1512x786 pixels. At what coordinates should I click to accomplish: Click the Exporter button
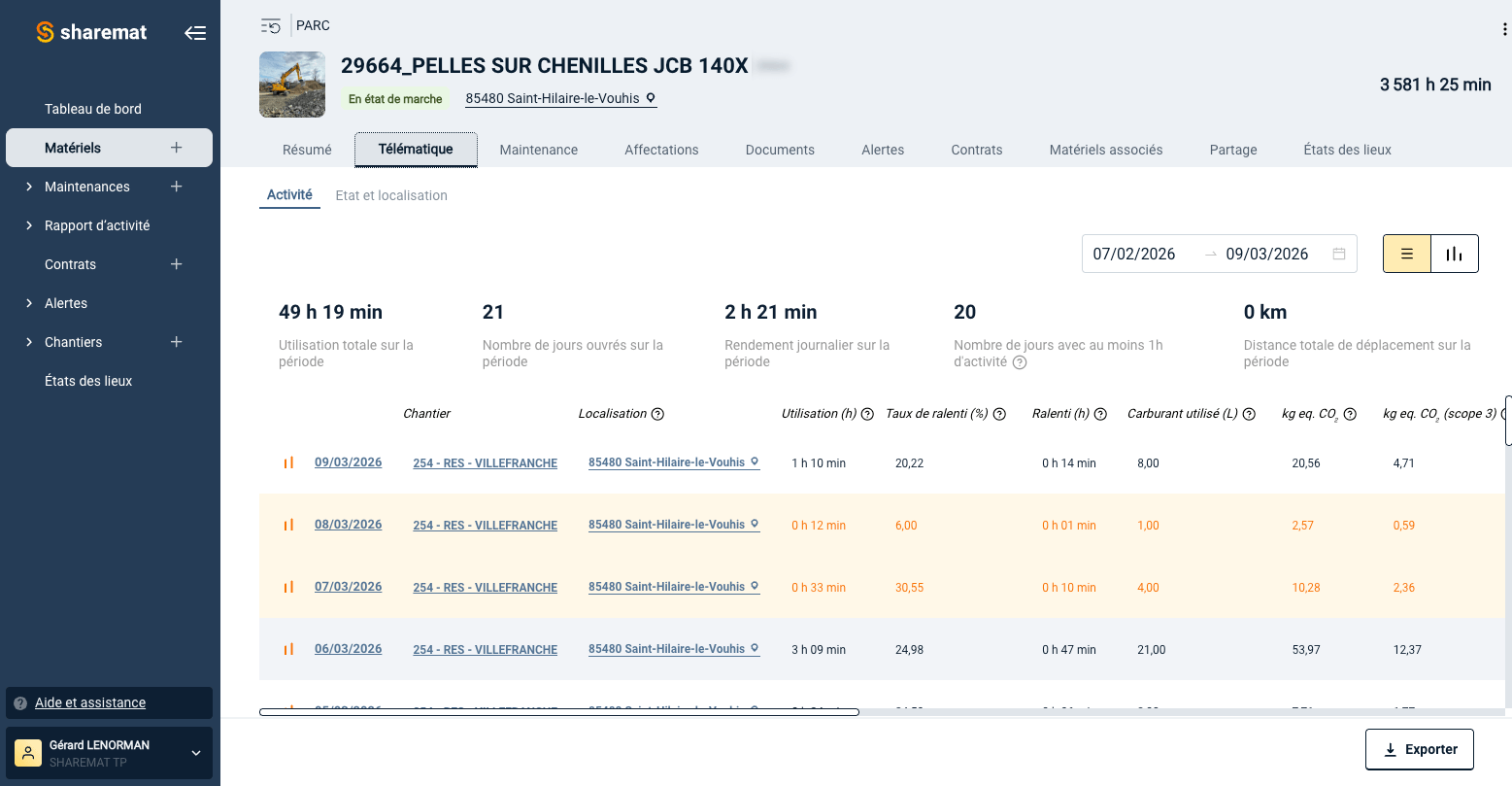coord(1419,749)
